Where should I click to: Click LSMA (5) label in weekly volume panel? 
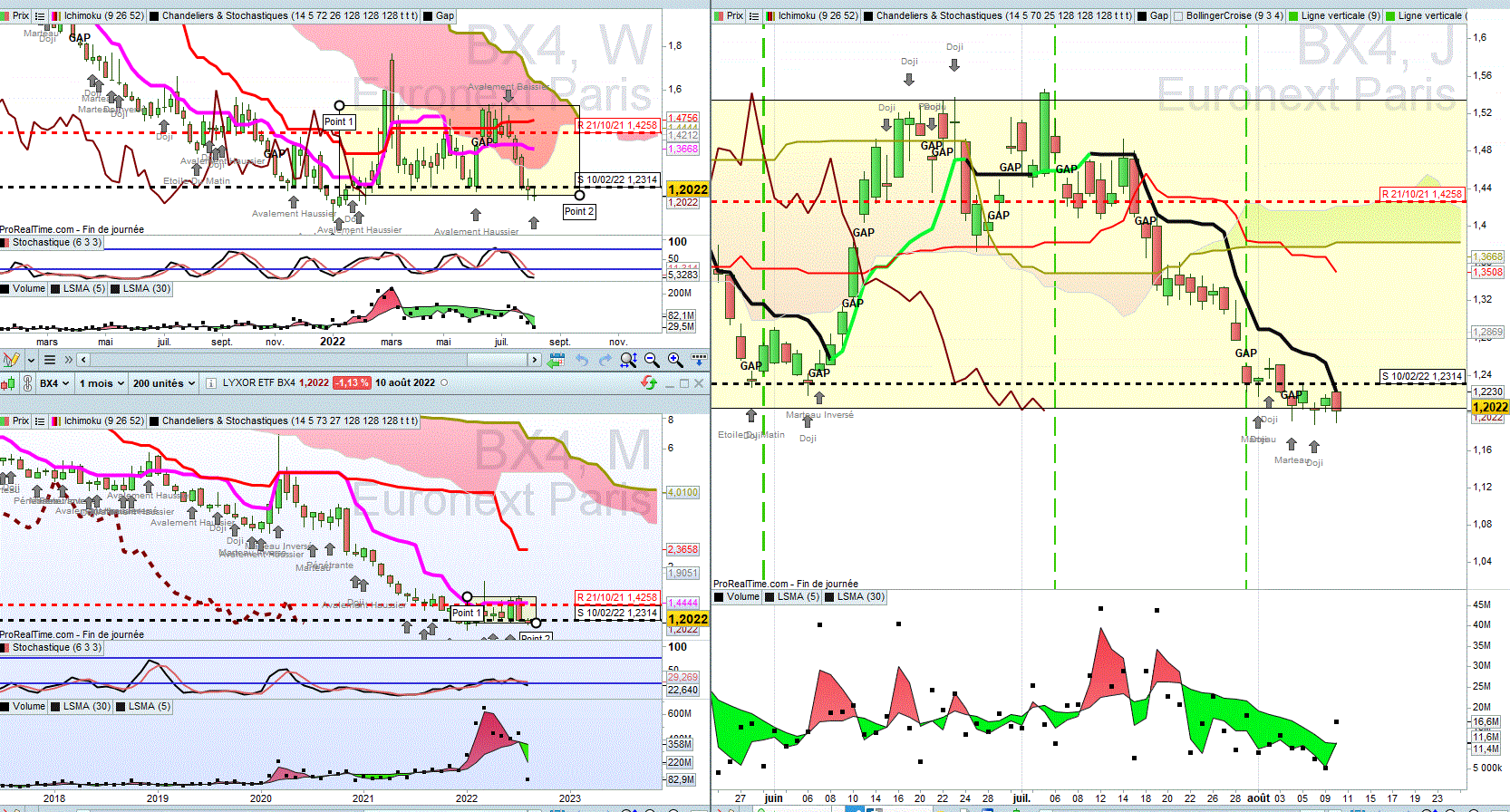click(x=84, y=288)
